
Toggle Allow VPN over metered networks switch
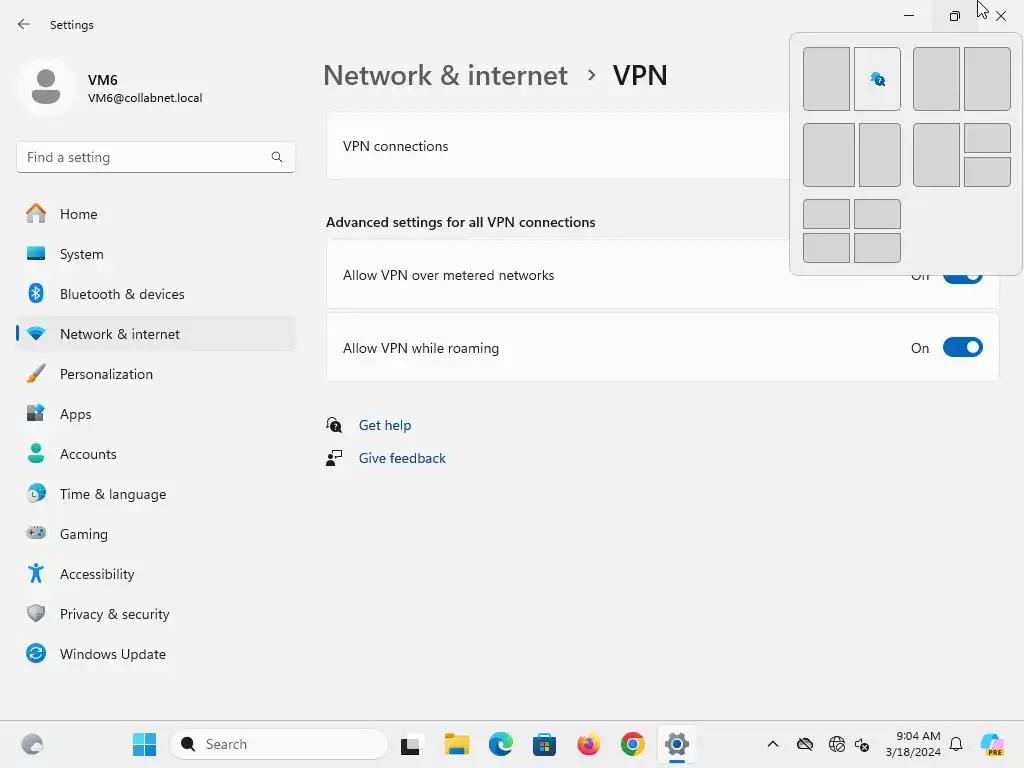click(963, 279)
